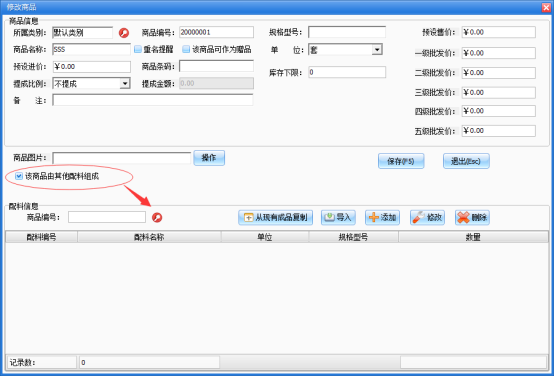Click the 商品图片 path field

[x=122, y=158]
